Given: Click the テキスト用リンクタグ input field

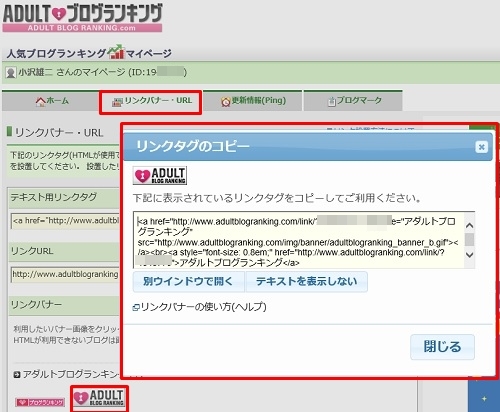Looking at the screenshot, I should [x=66, y=221].
